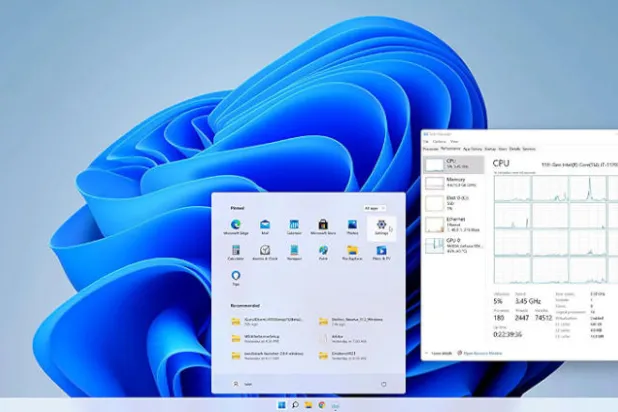Image resolution: width=618 pixels, height=412 pixels.
Task: Open the Calculator app
Action: pos(236,252)
